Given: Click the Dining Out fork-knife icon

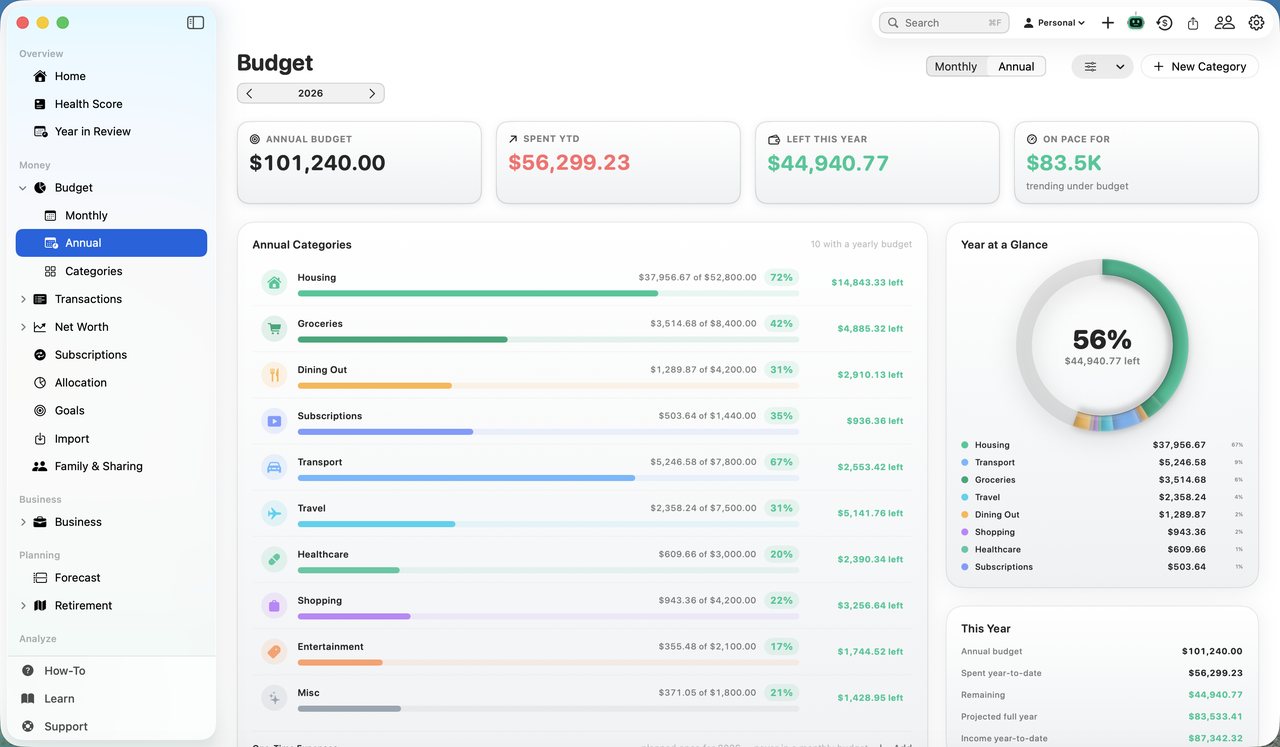Looking at the screenshot, I should click(274, 374).
